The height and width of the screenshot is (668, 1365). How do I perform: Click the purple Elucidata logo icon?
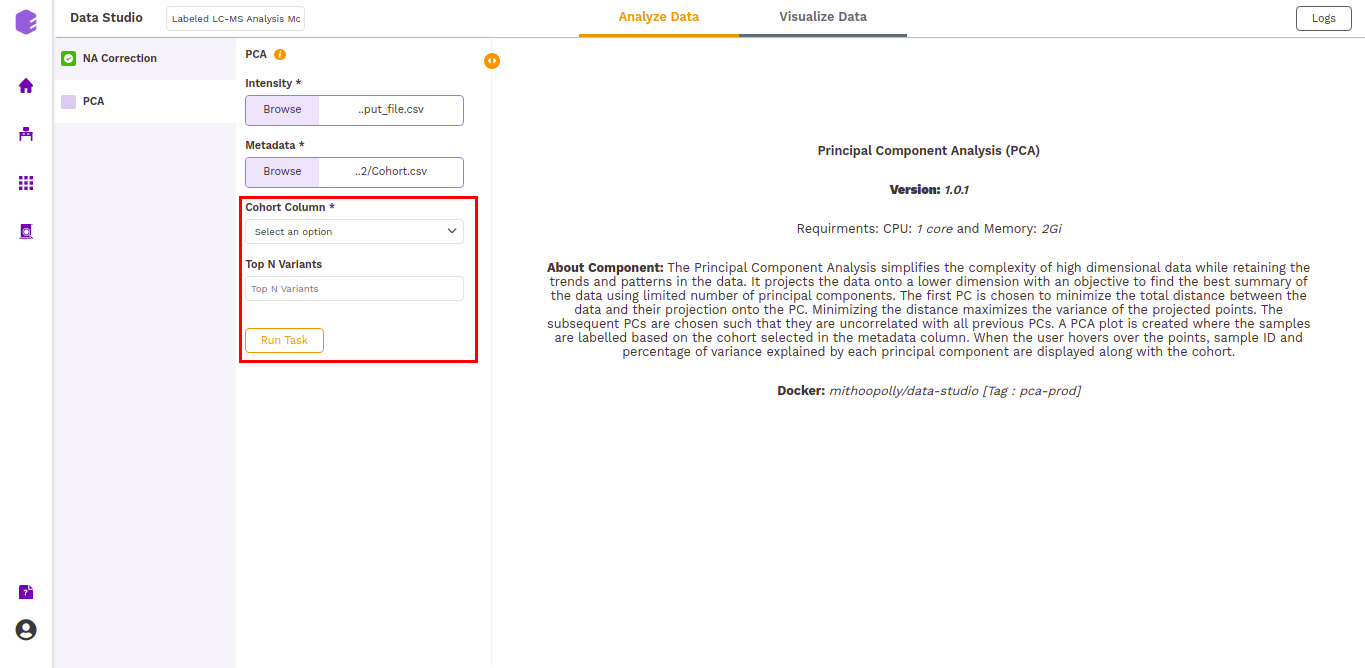(26, 22)
